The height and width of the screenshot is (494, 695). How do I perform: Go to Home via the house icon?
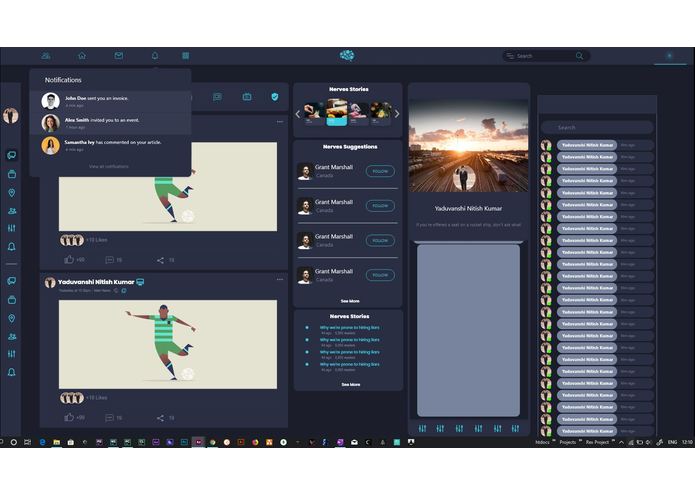tap(82, 56)
